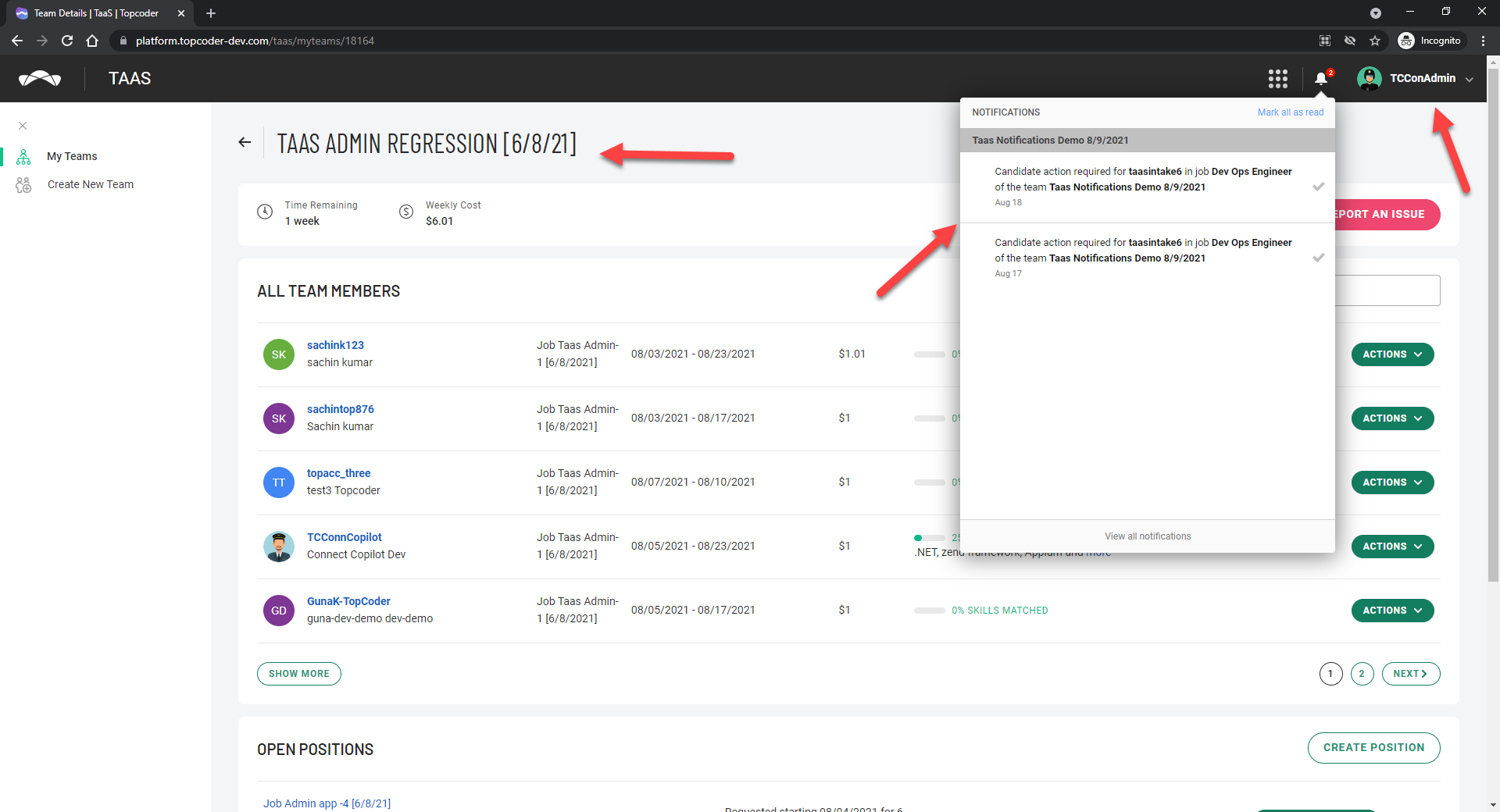Open a new browser tab

coord(211,13)
